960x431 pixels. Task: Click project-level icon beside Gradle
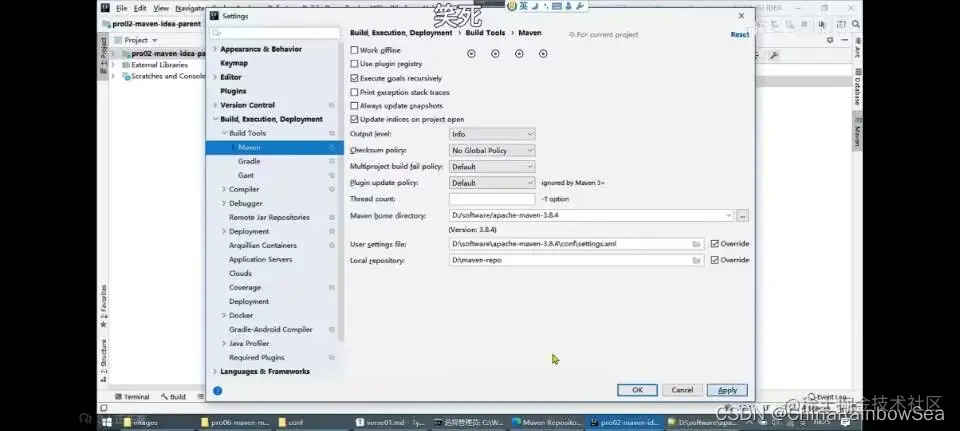(x=332, y=162)
